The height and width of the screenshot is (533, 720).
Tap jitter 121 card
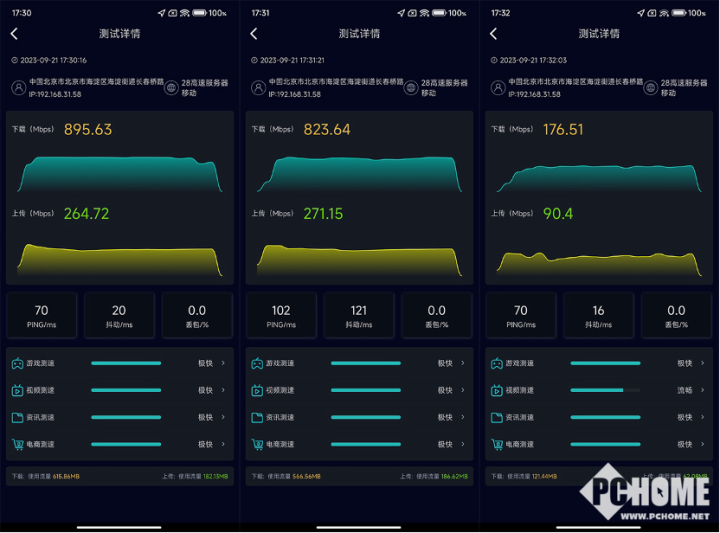pos(359,316)
